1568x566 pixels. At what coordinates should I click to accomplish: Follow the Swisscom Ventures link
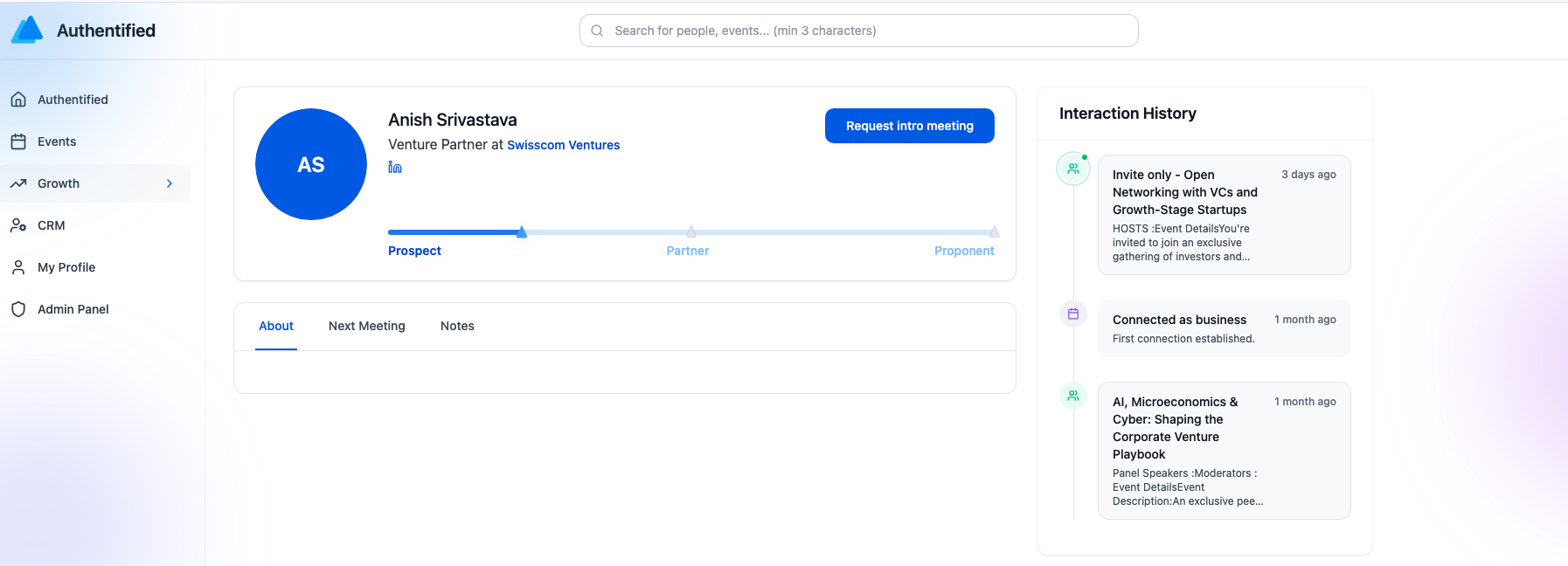pos(563,145)
